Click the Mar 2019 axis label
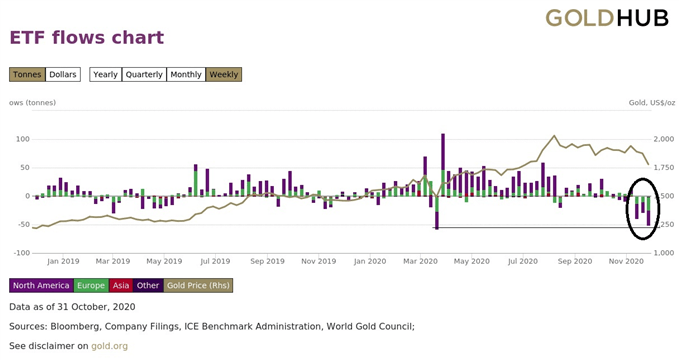679x360 pixels. [x=113, y=261]
